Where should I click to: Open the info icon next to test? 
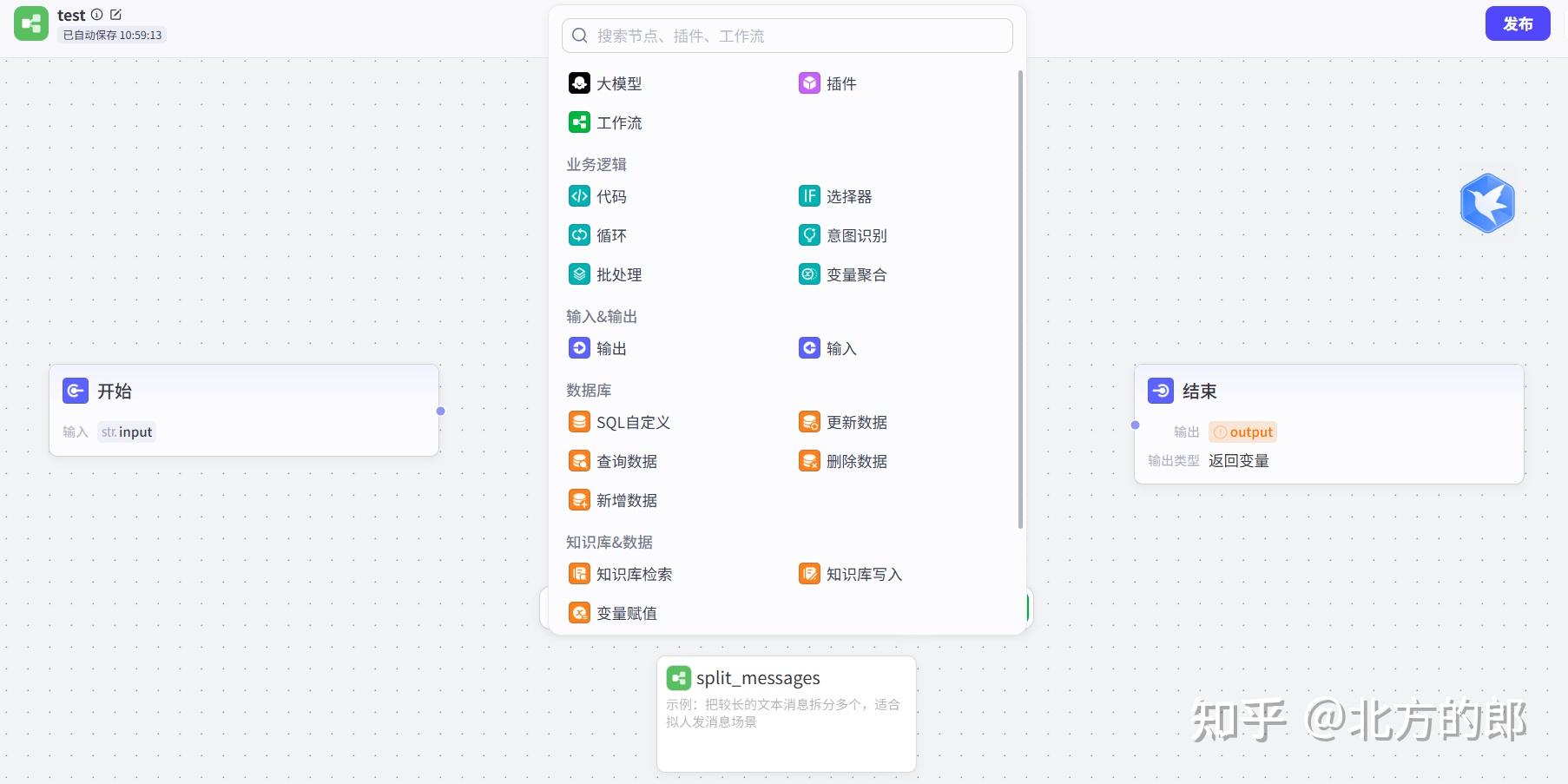click(x=97, y=15)
